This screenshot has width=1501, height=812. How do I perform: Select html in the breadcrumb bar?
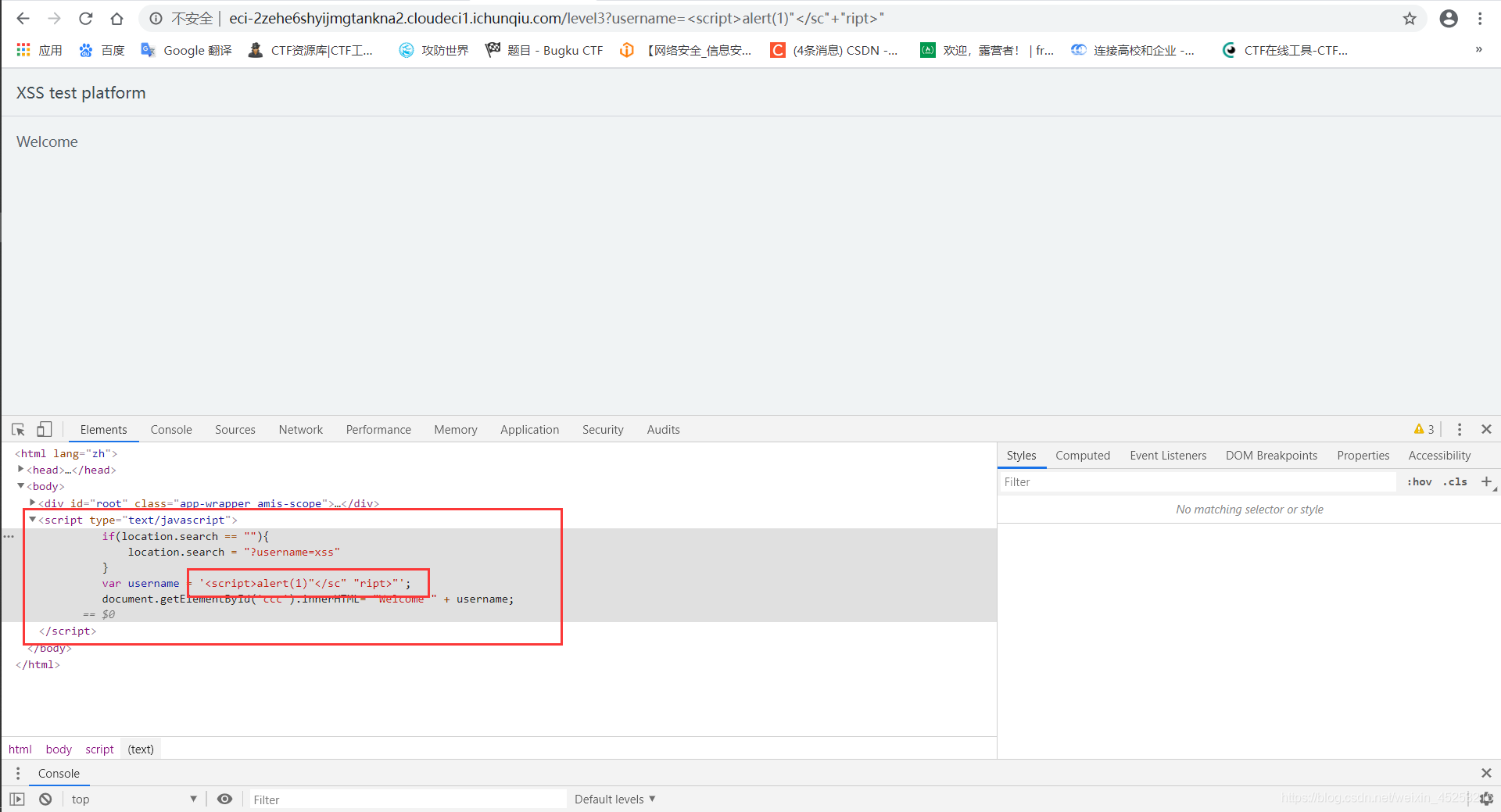pyautogui.click(x=20, y=749)
